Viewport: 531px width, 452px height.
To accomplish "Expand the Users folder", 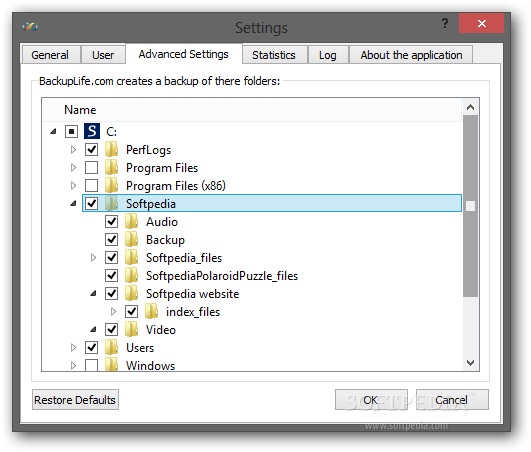I will [x=73, y=347].
